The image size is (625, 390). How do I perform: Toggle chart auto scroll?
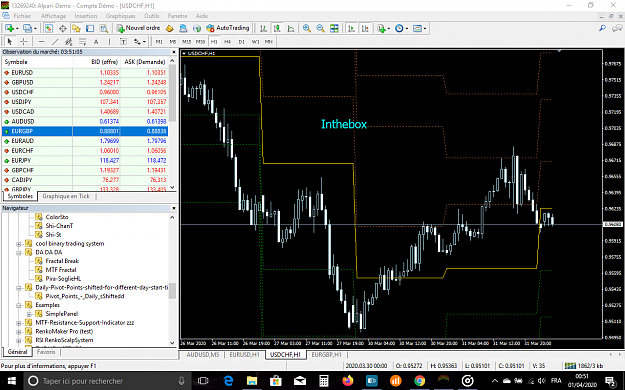point(351,28)
